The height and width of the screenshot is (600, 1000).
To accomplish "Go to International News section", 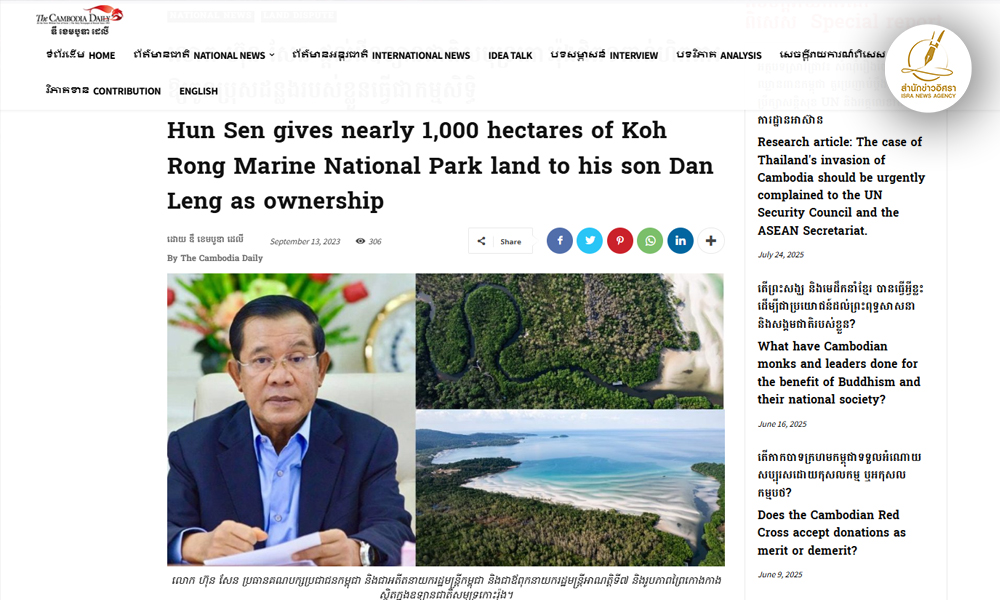I will click(381, 56).
